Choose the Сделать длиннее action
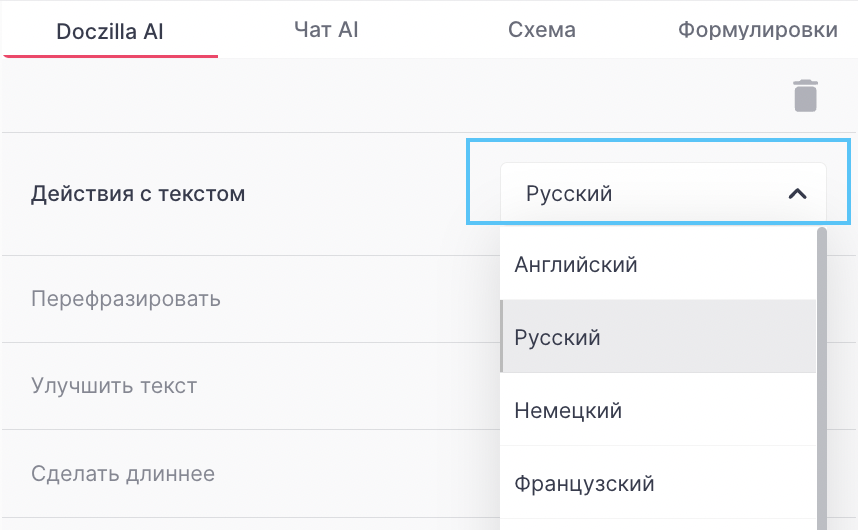 pyautogui.click(x=123, y=473)
